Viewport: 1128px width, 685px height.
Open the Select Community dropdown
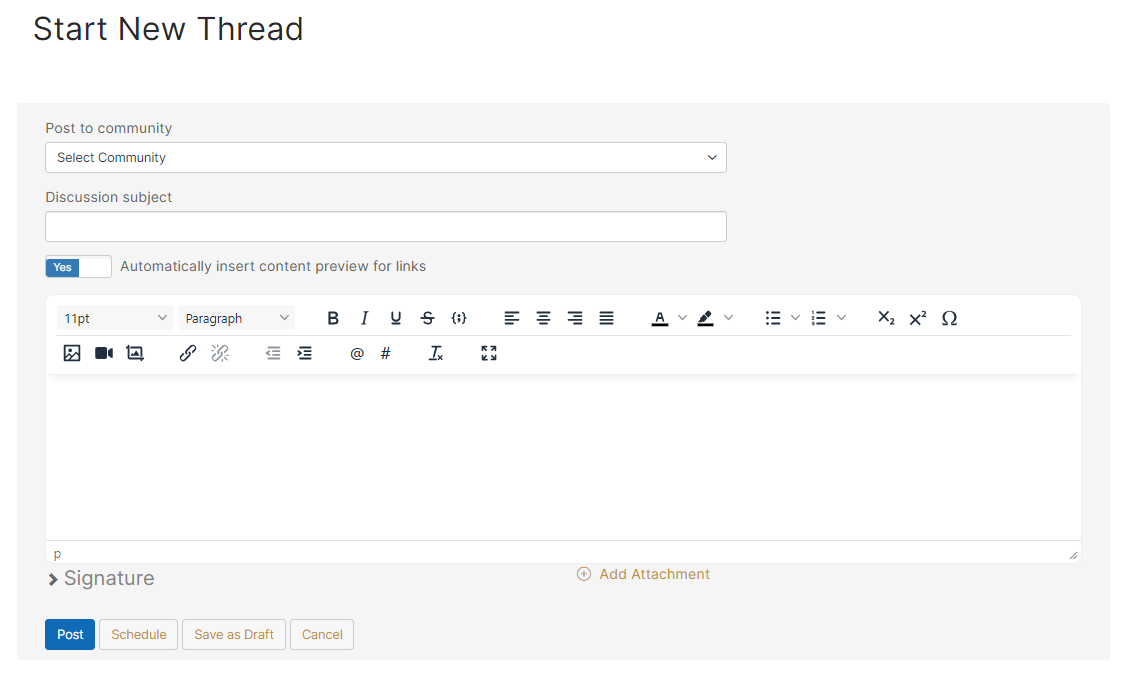tap(385, 158)
